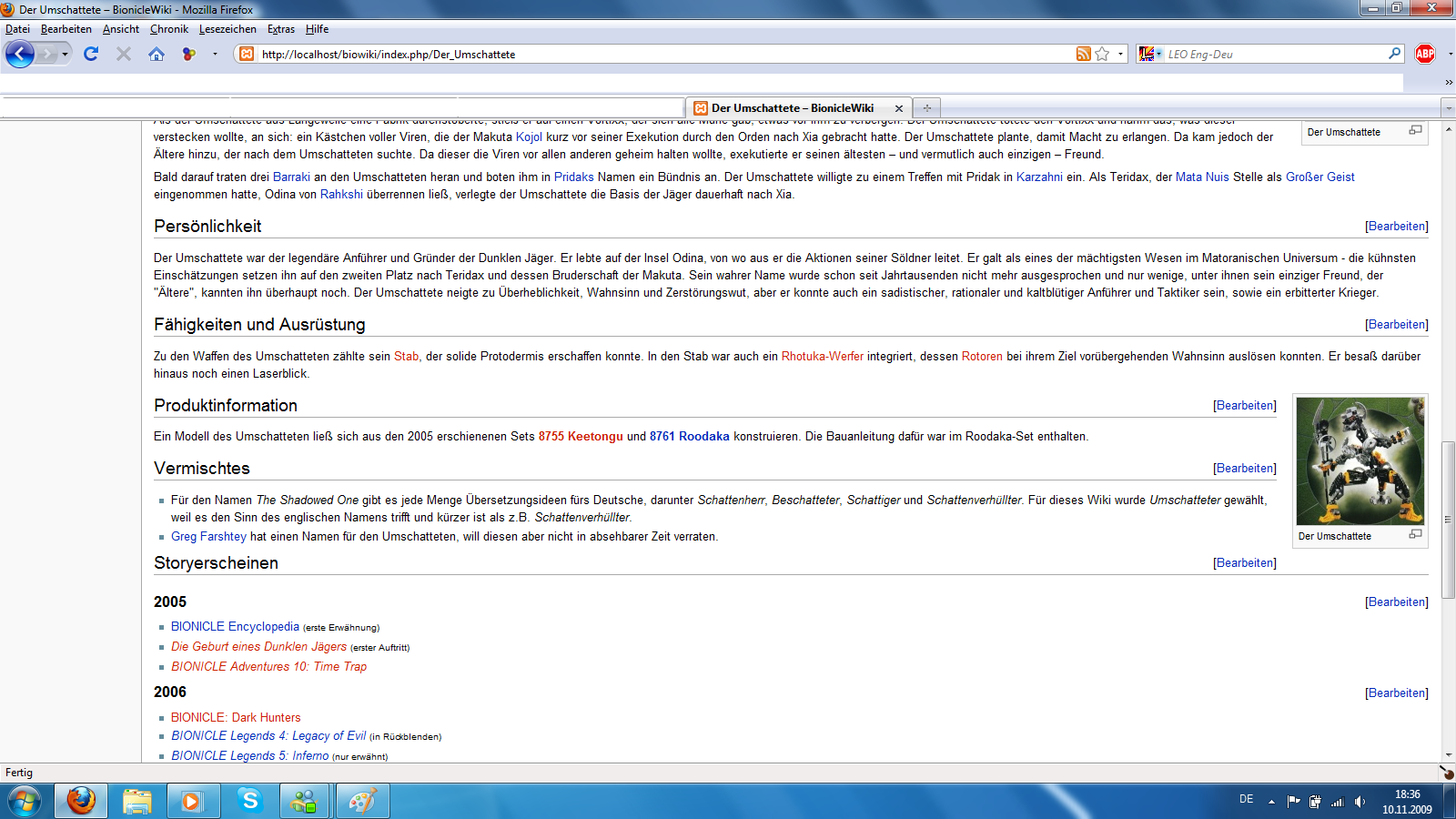Click the favicon in the address bar
The width and height of the screenshot is (1456, 819).
[246, 54]
